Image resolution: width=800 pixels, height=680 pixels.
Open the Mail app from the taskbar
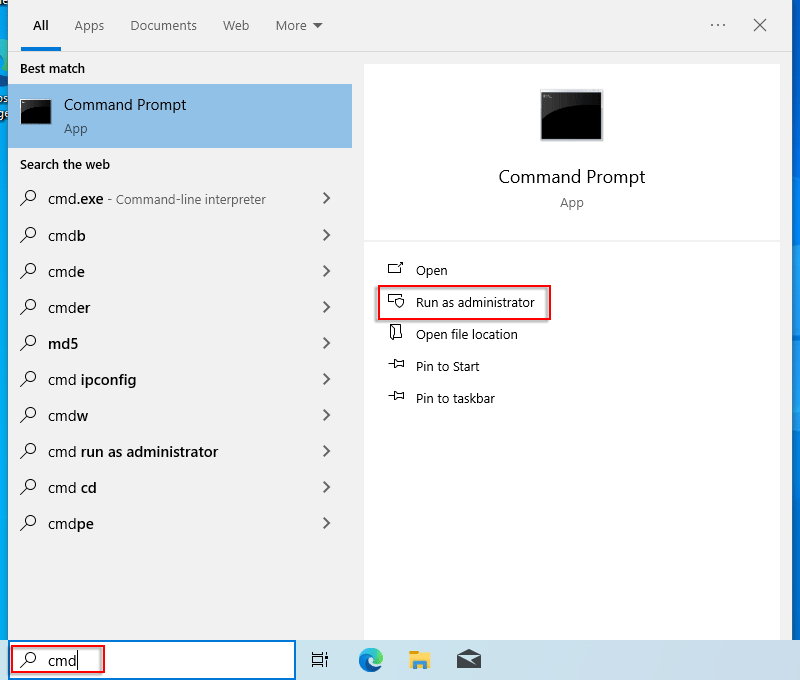click(x=469, y=659)
